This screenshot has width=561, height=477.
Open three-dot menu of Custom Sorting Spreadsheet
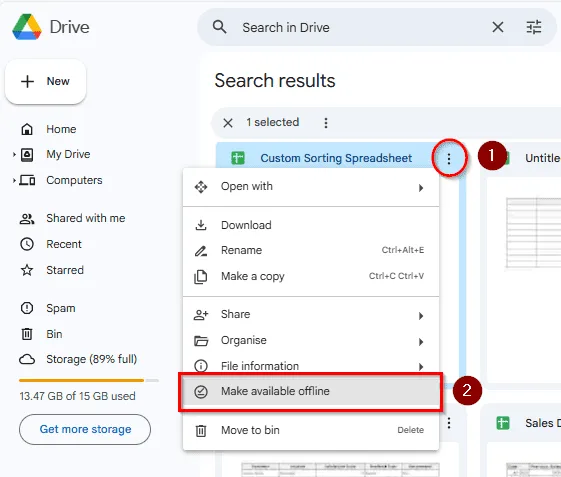449,158
